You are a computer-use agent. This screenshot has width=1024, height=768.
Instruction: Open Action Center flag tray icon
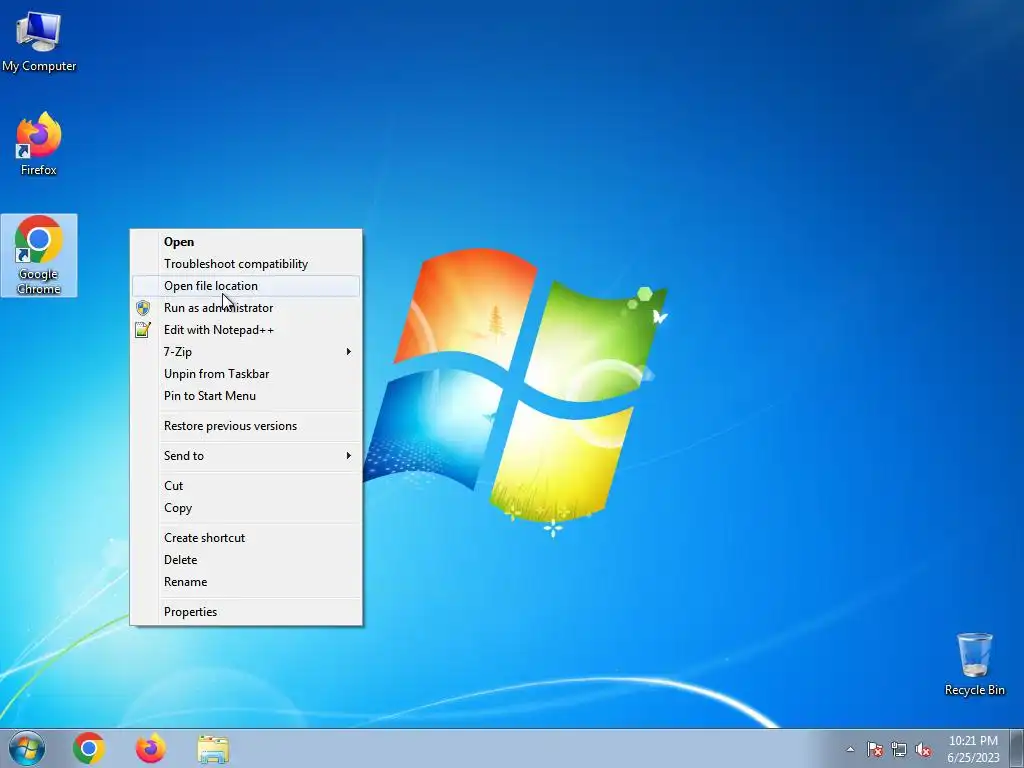[875, 749]
